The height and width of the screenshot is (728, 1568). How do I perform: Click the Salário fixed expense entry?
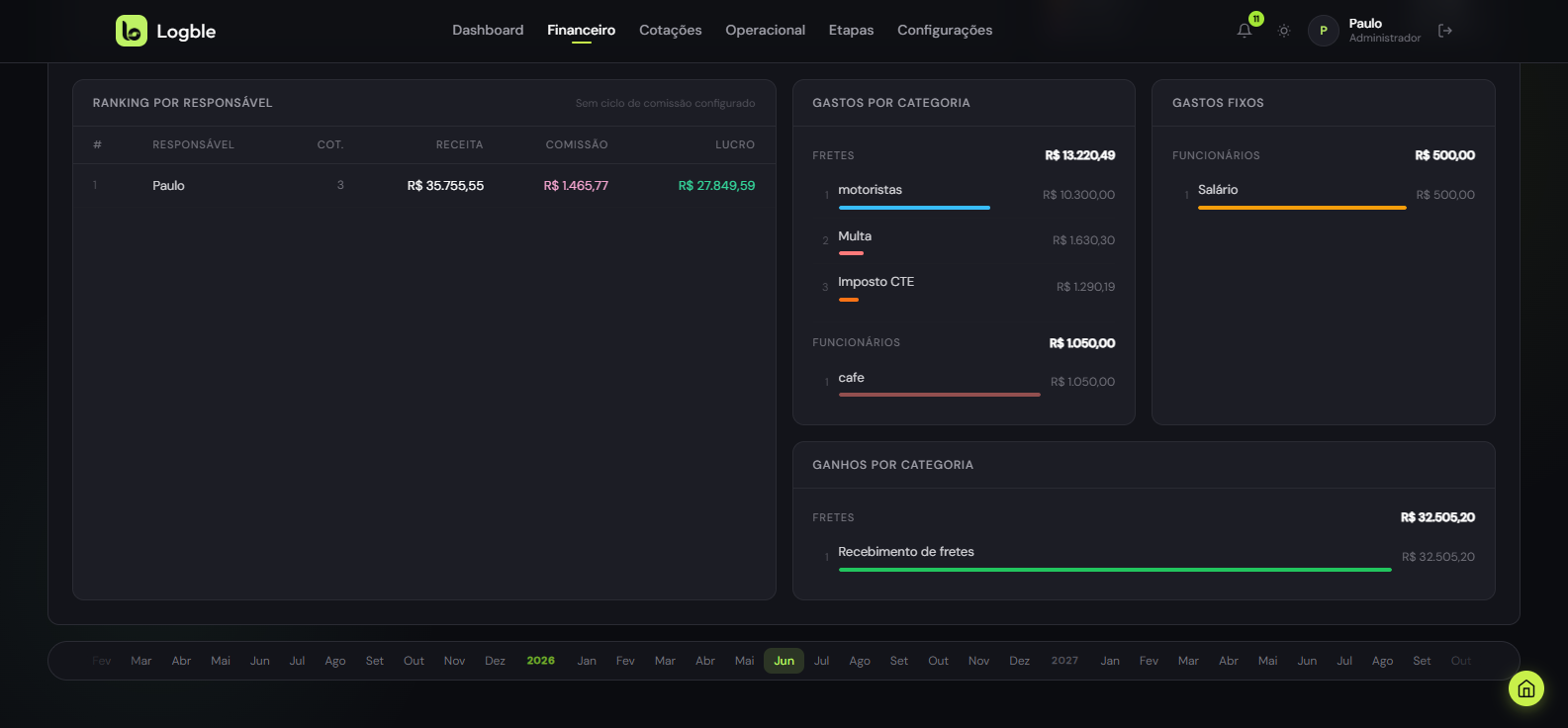coord(1324,195)
